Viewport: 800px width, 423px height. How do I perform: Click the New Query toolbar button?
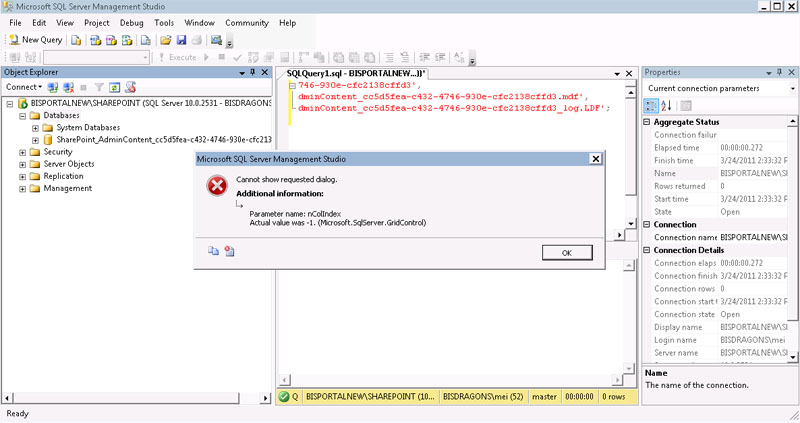click(36, 40)
